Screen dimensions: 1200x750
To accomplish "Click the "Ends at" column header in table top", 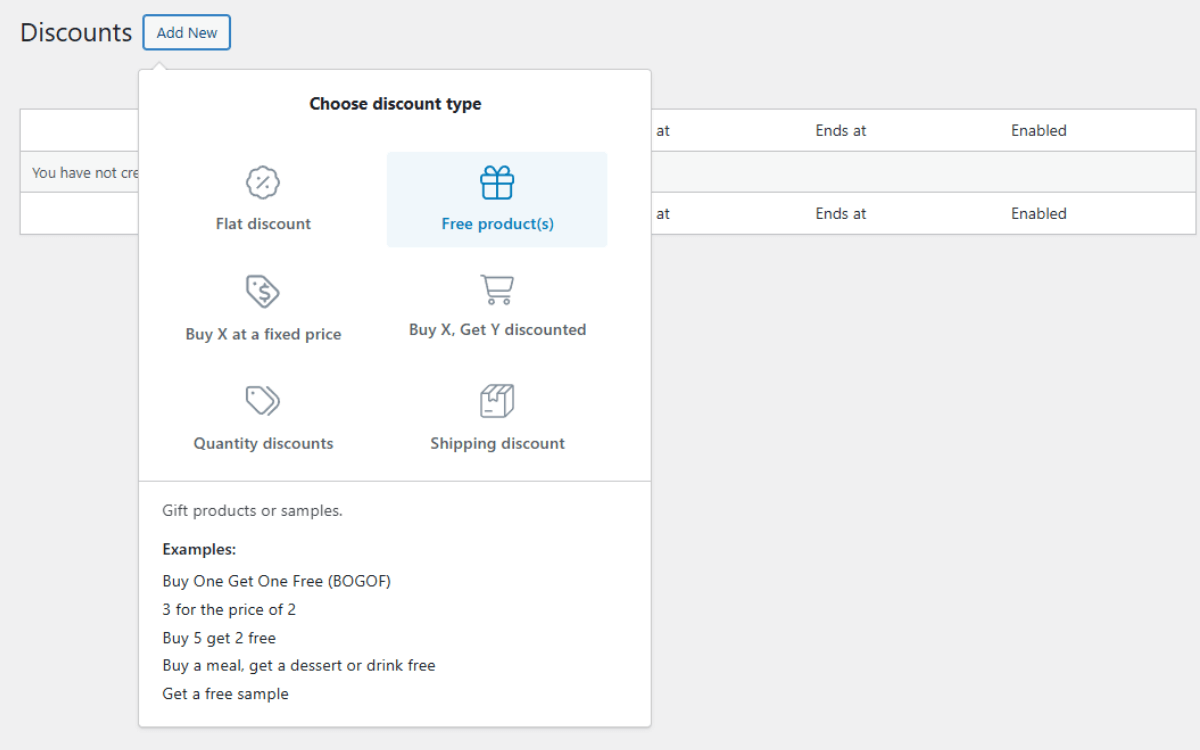I will (840, 131).
